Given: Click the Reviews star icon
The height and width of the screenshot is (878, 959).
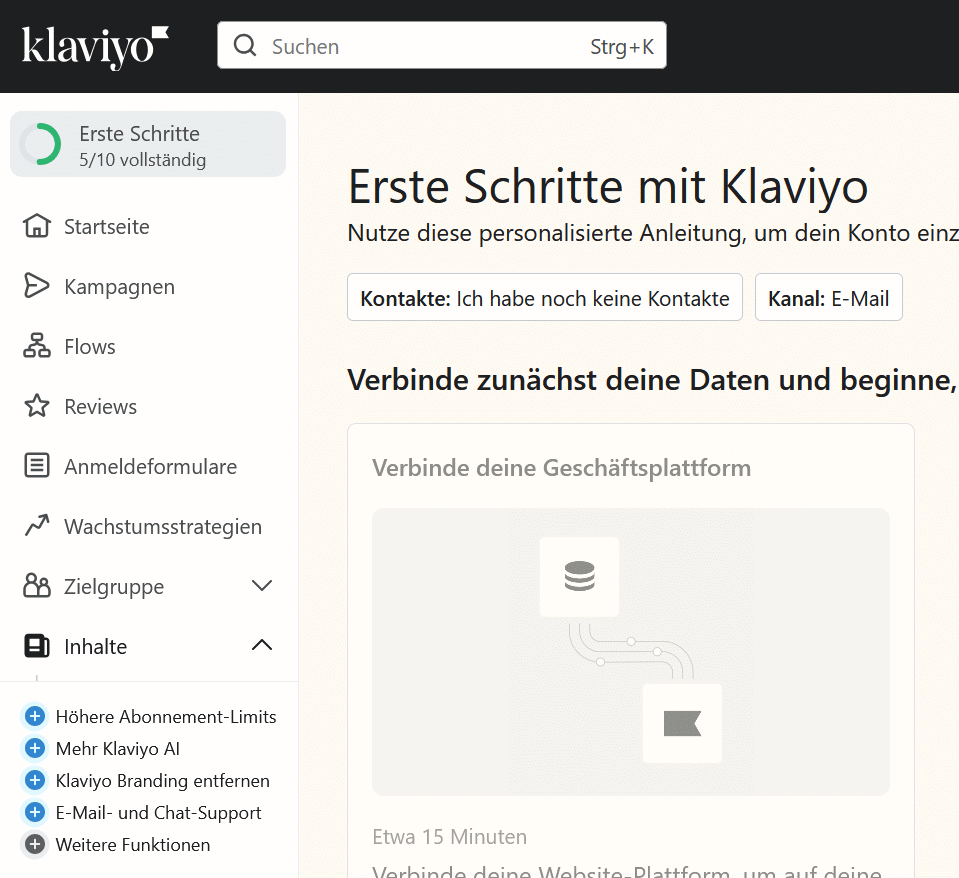Looking at the screenshot, I should tap(37, 405).
